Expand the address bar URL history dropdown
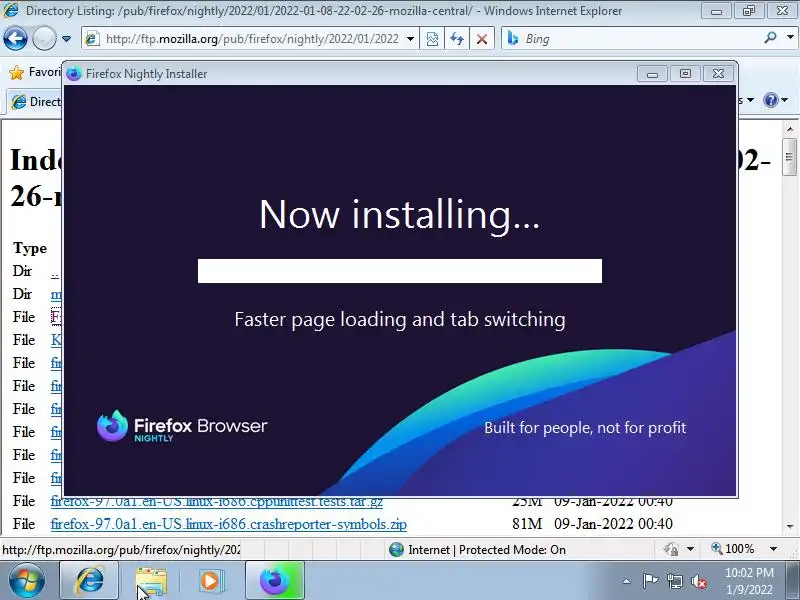 [410, 39]
